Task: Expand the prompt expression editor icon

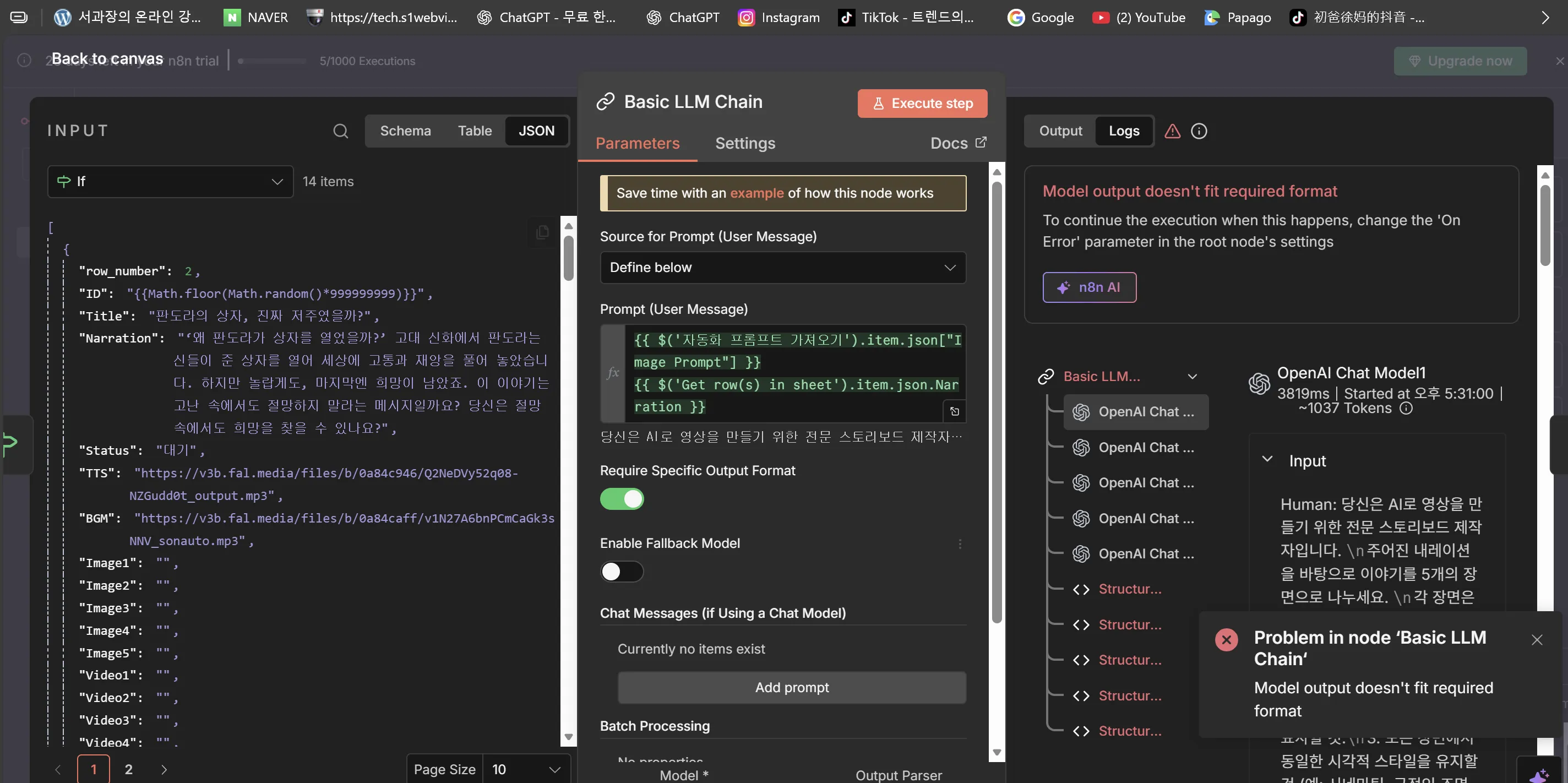Action: [955, 411]
